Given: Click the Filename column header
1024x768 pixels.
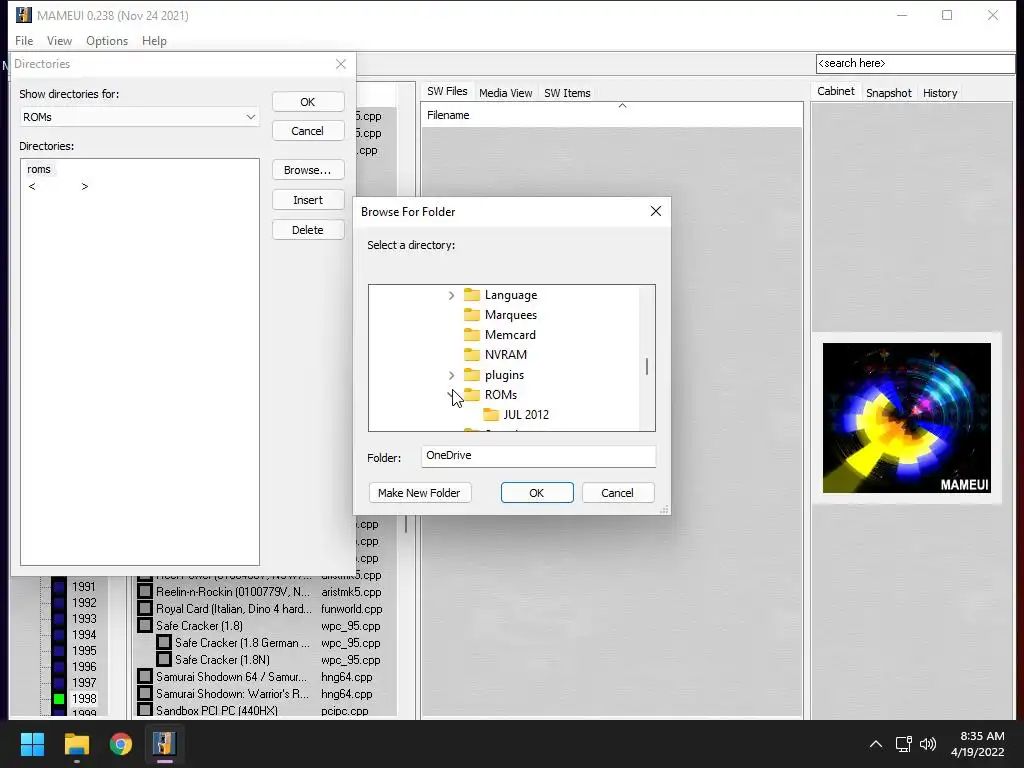Looking at the screenshot, I should coord(612,115).
